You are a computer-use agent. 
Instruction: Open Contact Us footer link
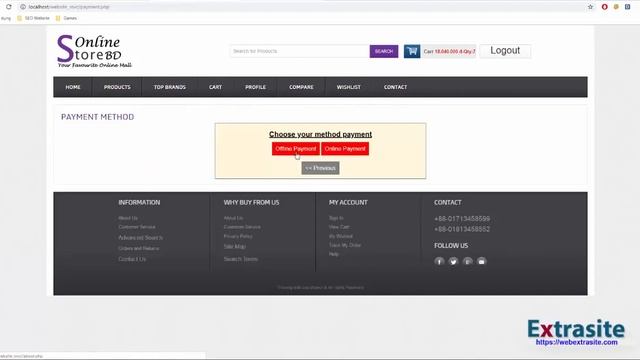[132, 259]
